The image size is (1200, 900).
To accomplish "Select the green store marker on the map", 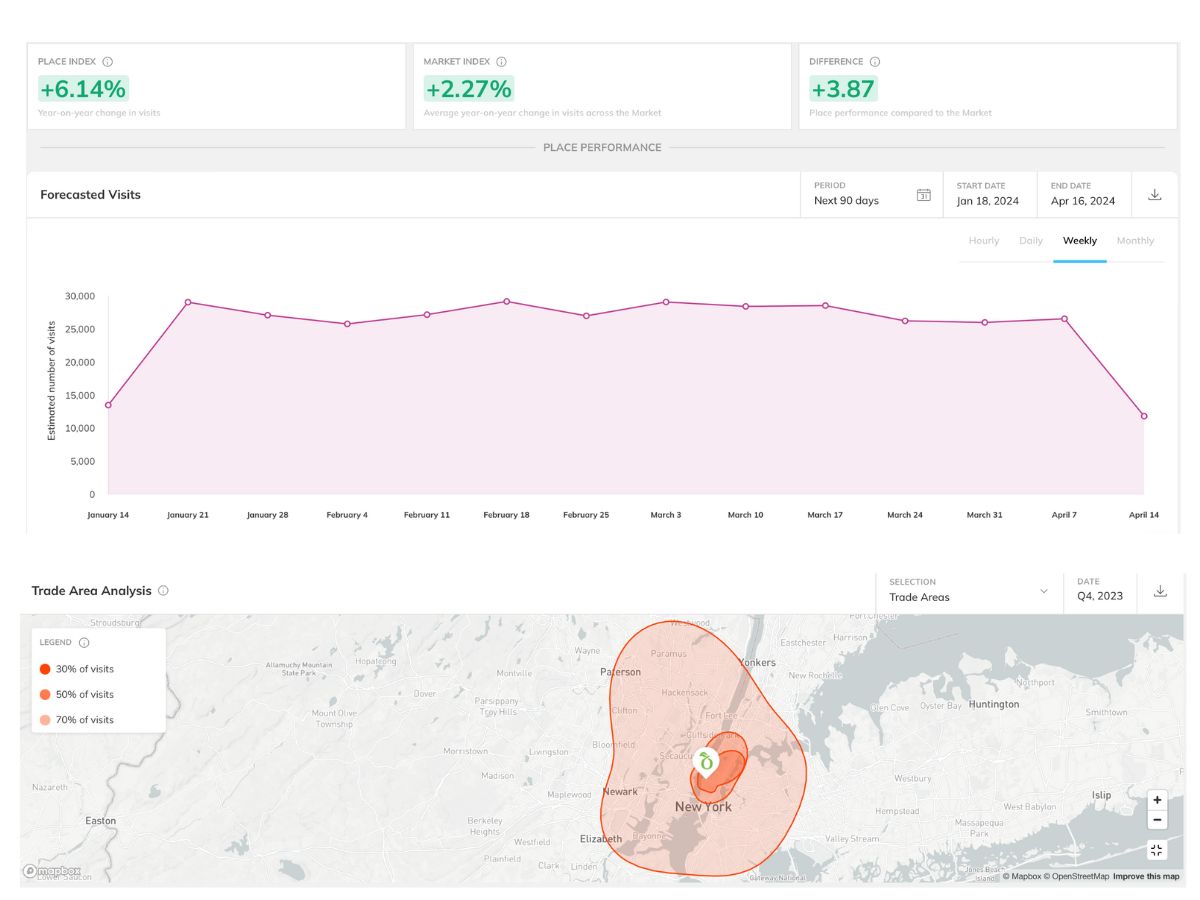I will (x=705, y=762).
